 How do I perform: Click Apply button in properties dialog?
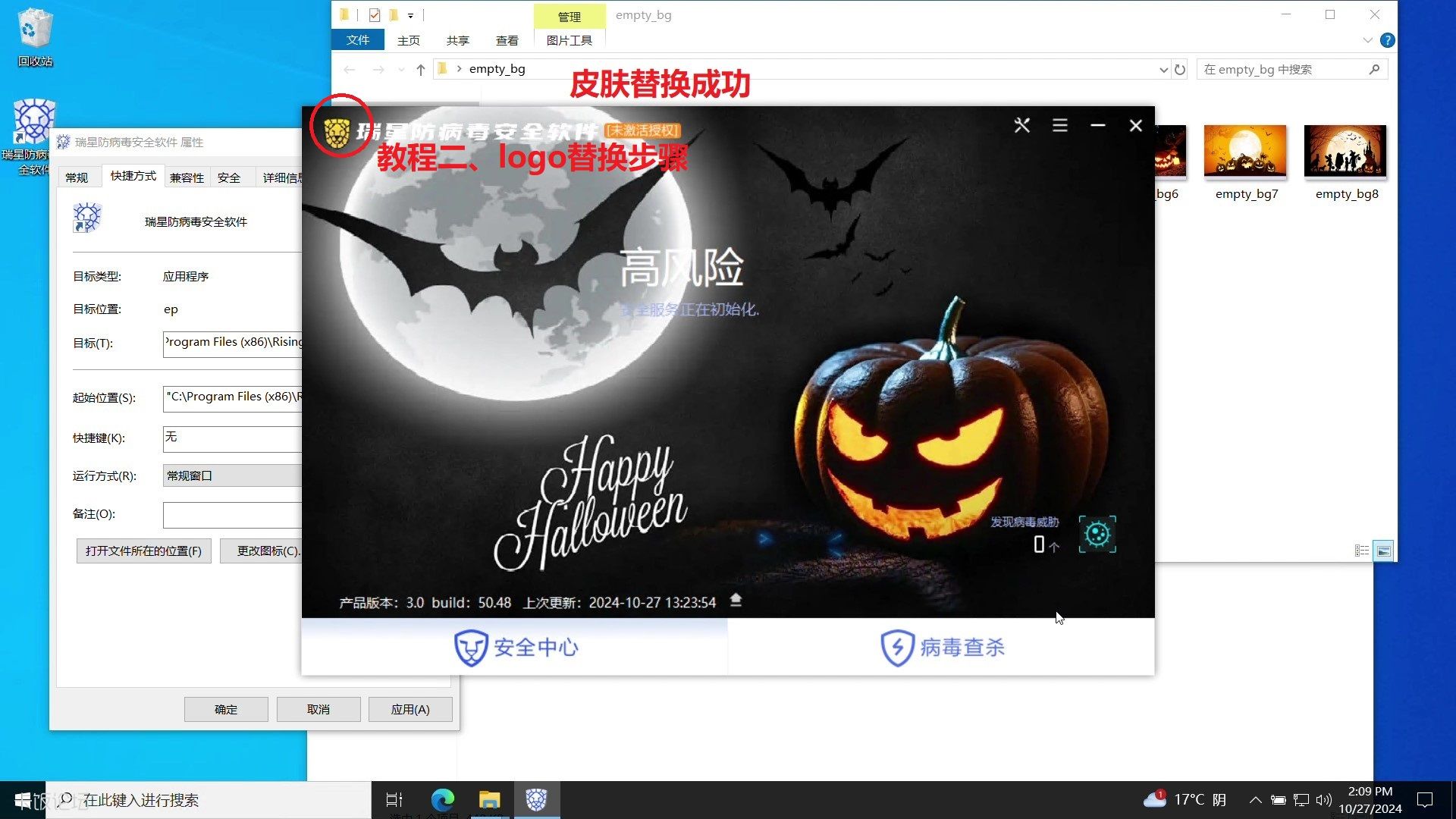tap(410, 709)
